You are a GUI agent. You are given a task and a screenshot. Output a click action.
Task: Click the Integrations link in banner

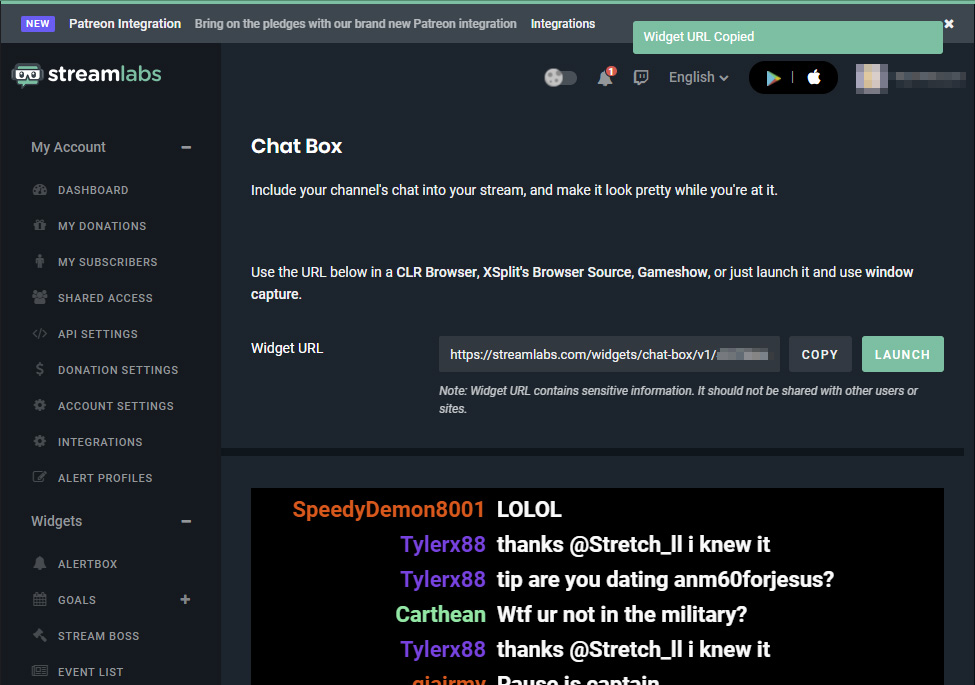pyautogui.click(x=563, y=24)
